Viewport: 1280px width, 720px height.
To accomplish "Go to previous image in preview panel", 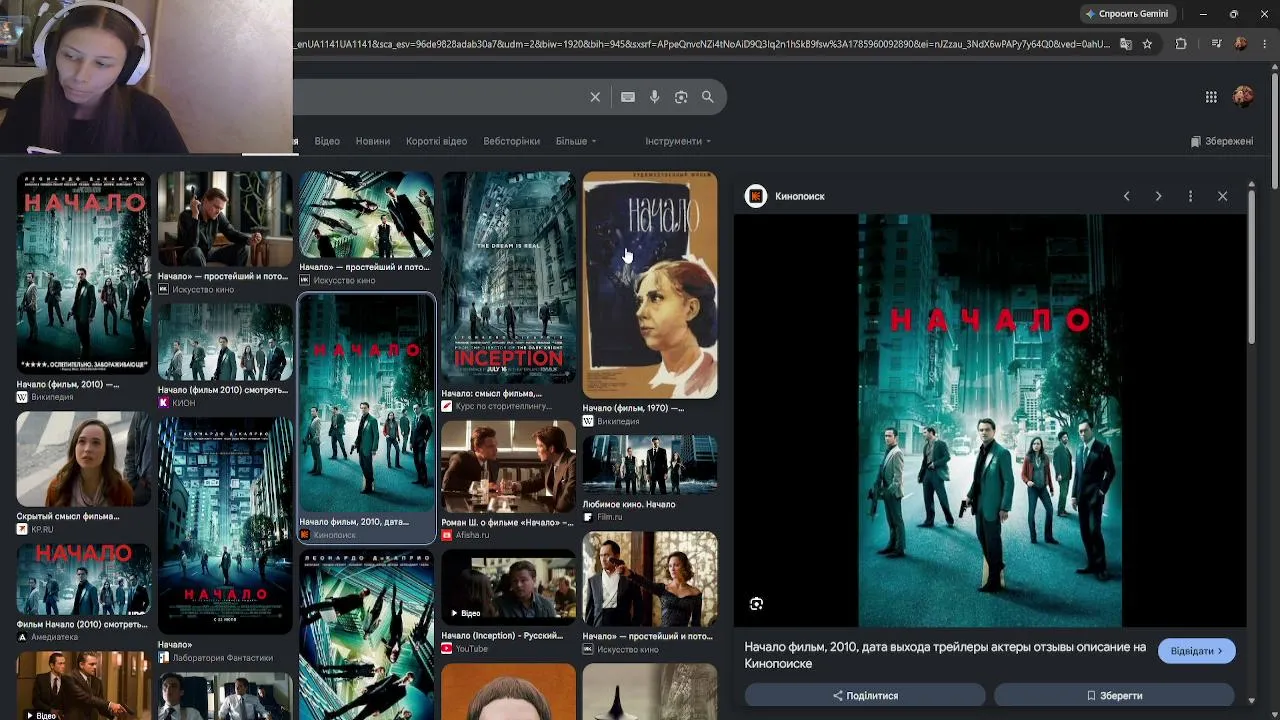I will coord(1127,196).
